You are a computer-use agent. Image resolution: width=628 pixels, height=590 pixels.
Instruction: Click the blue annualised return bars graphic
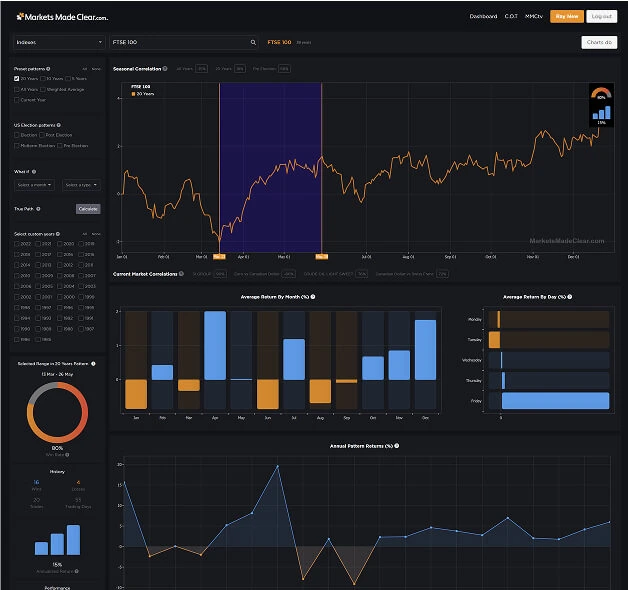tap(58, 540)
